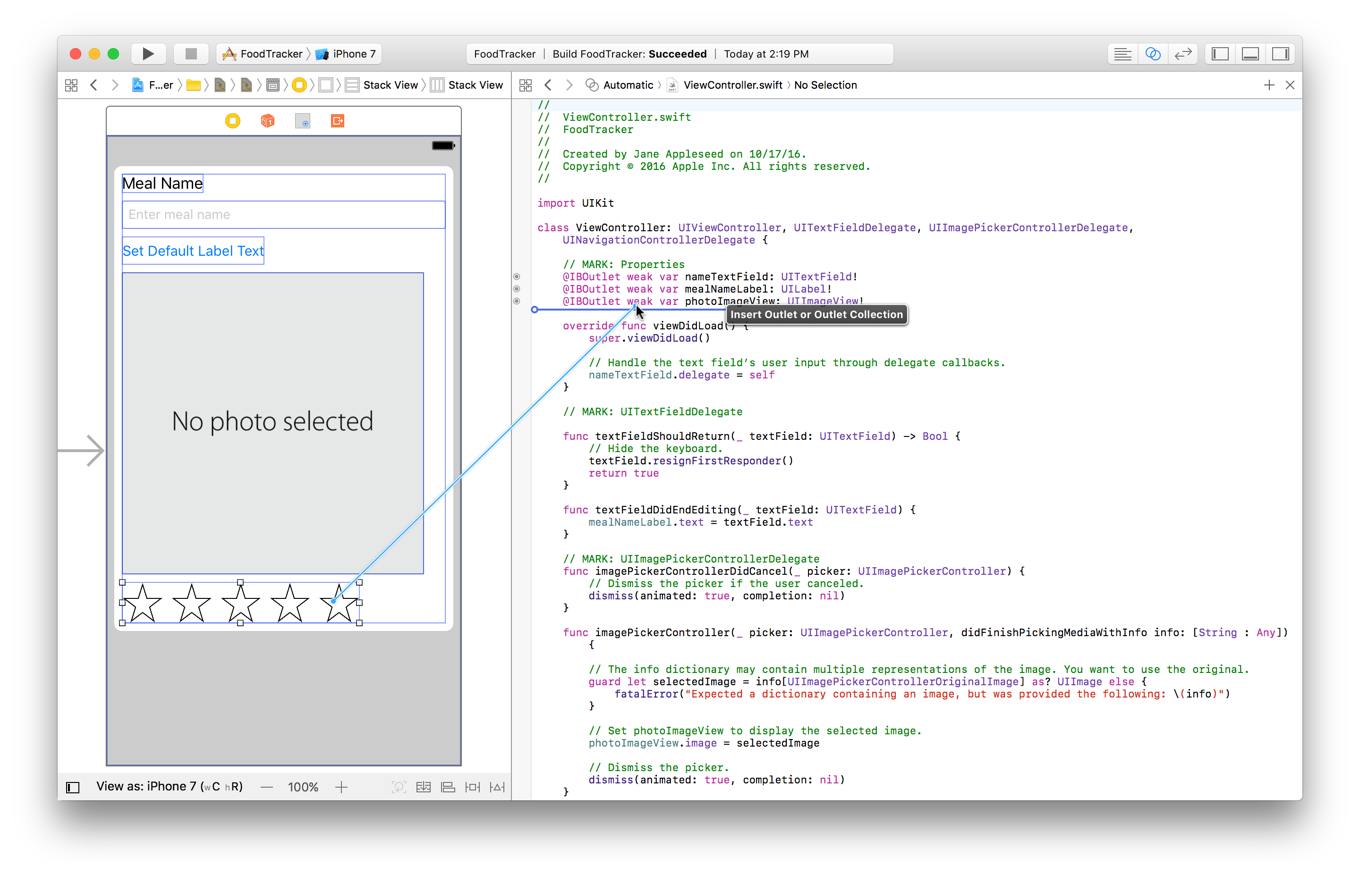Image resolution: width=1360 pixels, height=874 pixels.
Task: Select the third star in rating control
Action: pyautogui.click(x=241, y=603)
